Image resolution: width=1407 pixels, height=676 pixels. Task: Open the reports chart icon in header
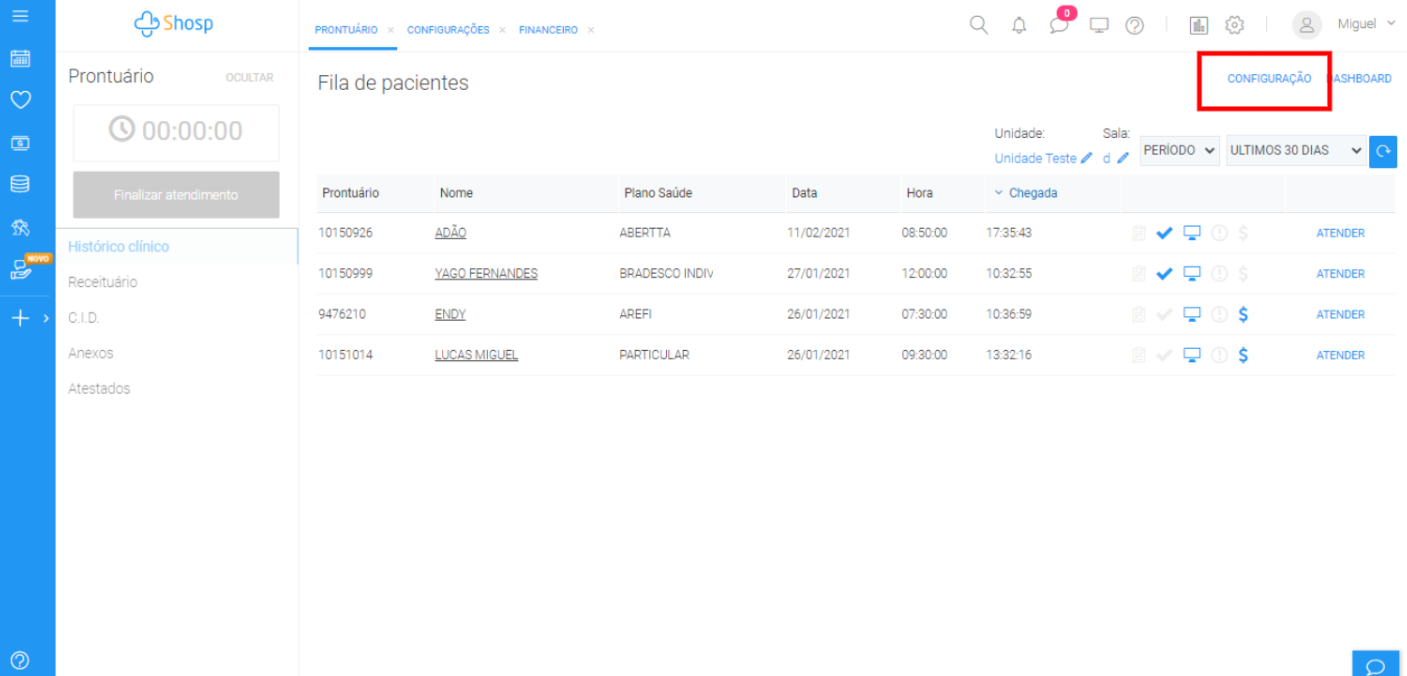[x=1199, y=26]
